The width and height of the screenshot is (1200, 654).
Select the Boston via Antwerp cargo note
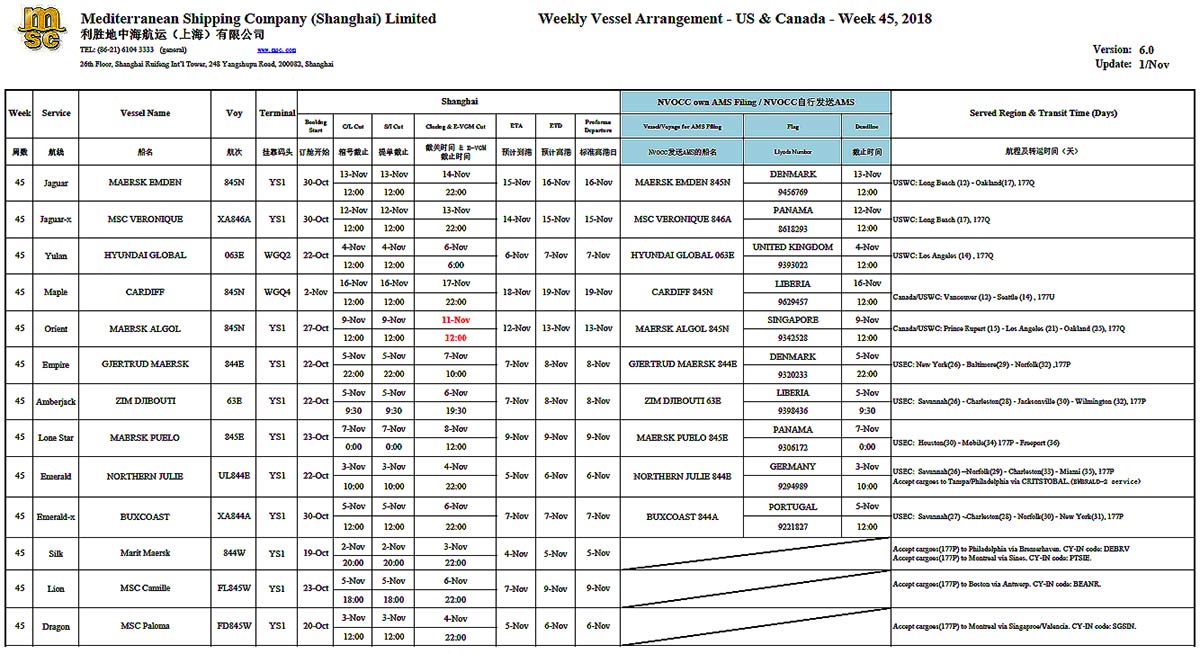(x=996, y=584)
